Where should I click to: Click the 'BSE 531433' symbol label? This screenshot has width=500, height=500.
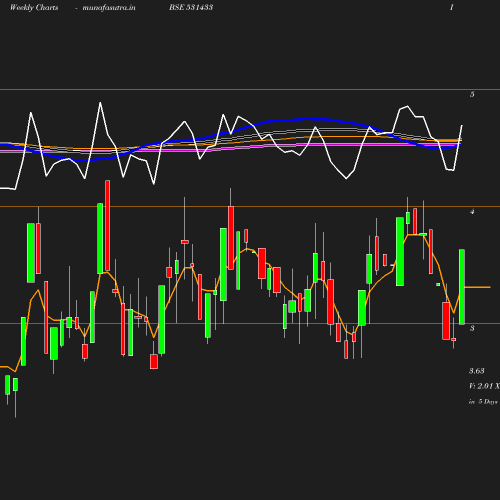coord(191,7)
